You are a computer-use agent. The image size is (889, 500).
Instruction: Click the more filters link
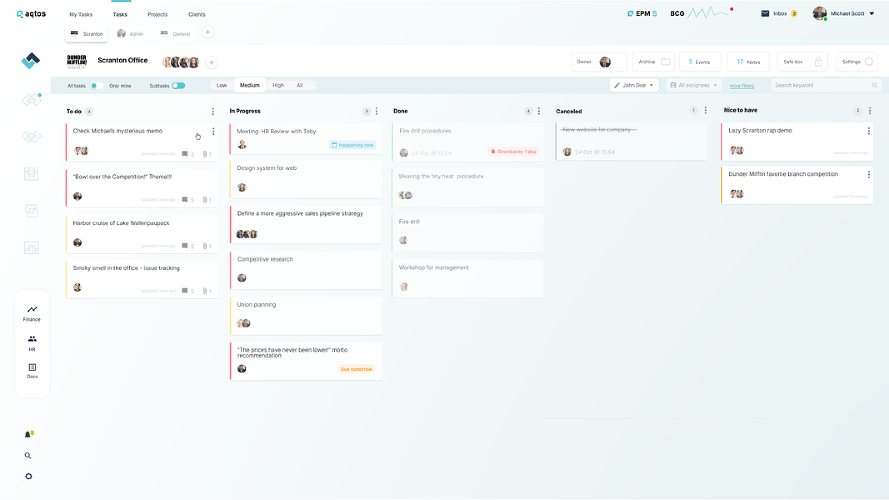click(742, 86)
